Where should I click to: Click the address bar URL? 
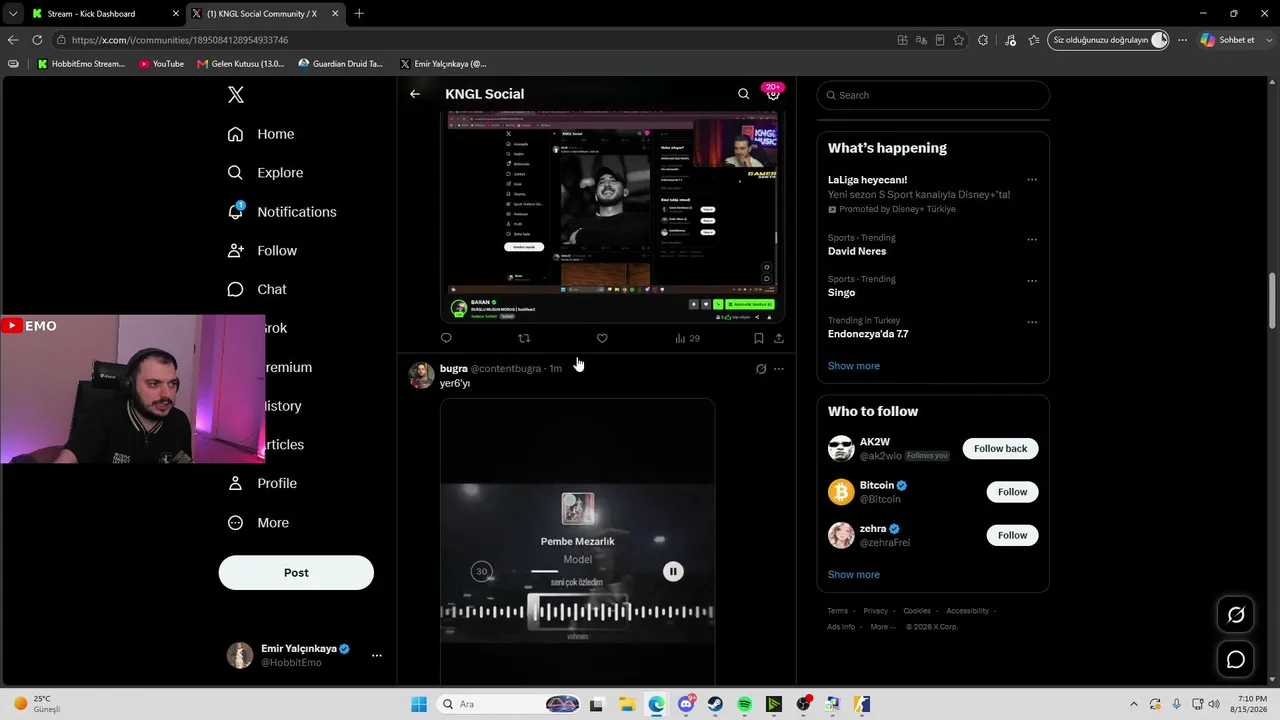coord(180,40)
